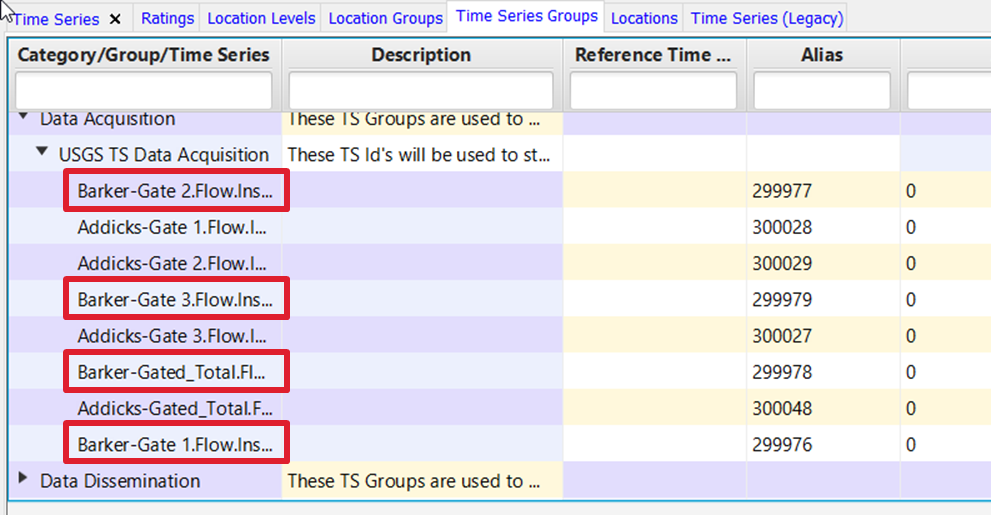991x515 pixels.
Task: Click alias value 300029
Action: [782, 264]
